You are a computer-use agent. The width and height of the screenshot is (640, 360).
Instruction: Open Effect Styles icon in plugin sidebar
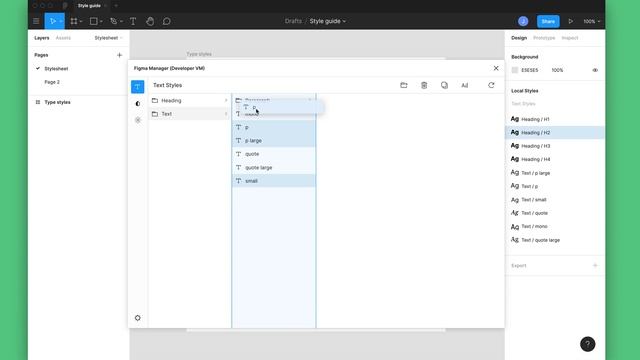(x=138, y=120)
